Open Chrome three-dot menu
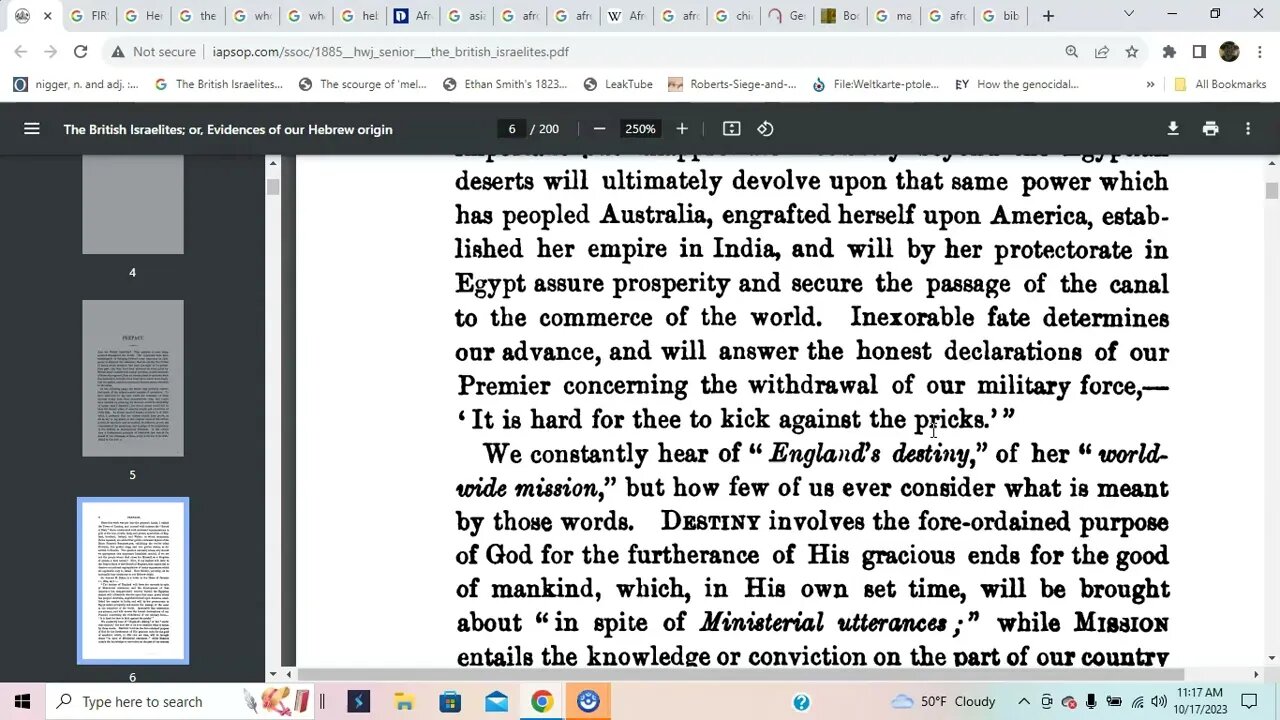This screenshot has width=1280, height=720. click(1258, 51)
